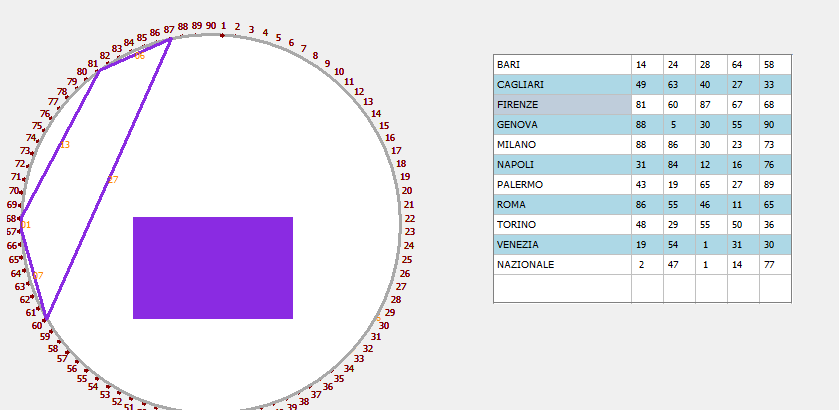839x410 pixels.
Task: Select the MILANO row label
Action: pos(562,145)
